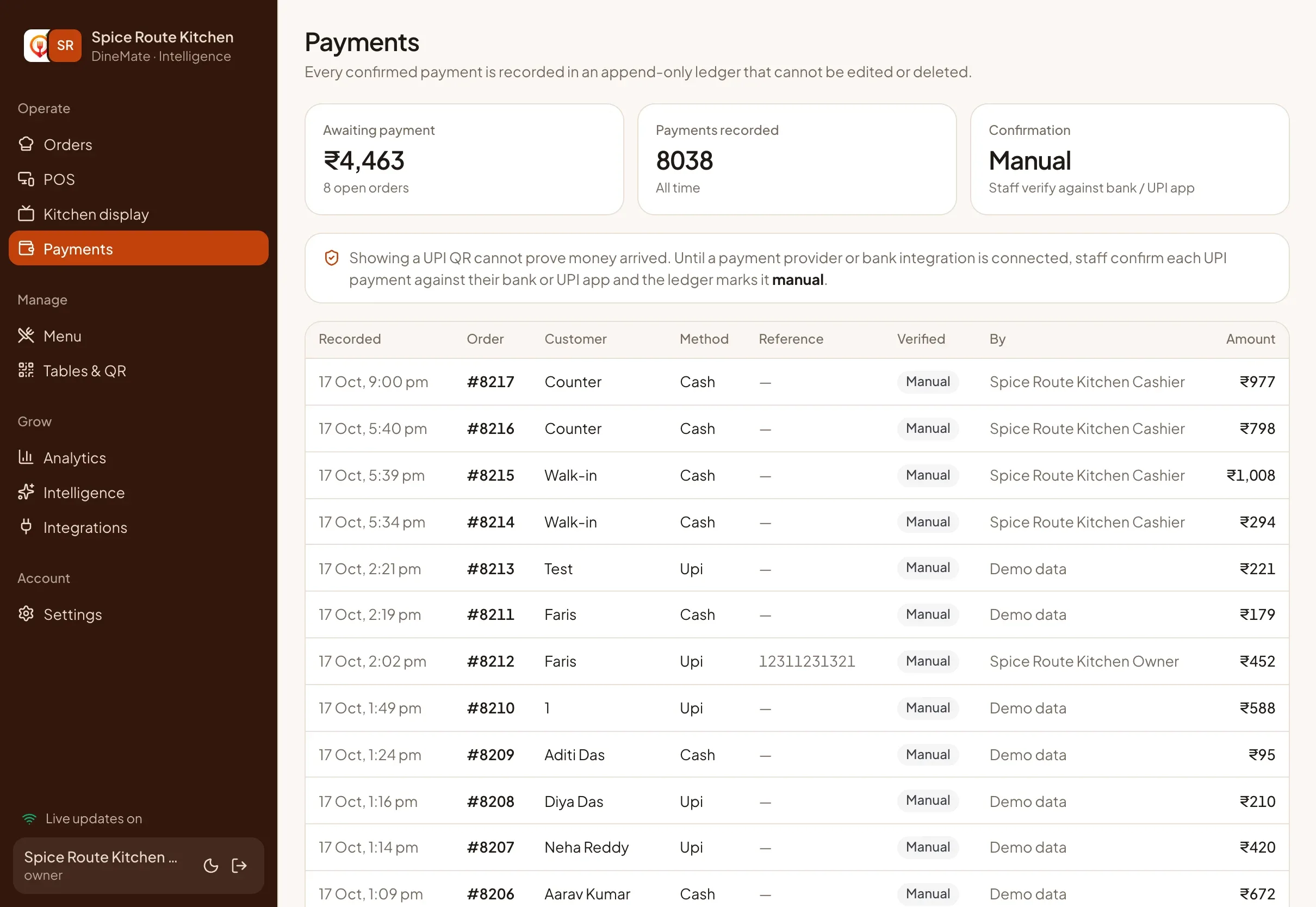The image size is (1316, 907).
Task: Click the POS terminal icon
Action: (x=26, y=179)
